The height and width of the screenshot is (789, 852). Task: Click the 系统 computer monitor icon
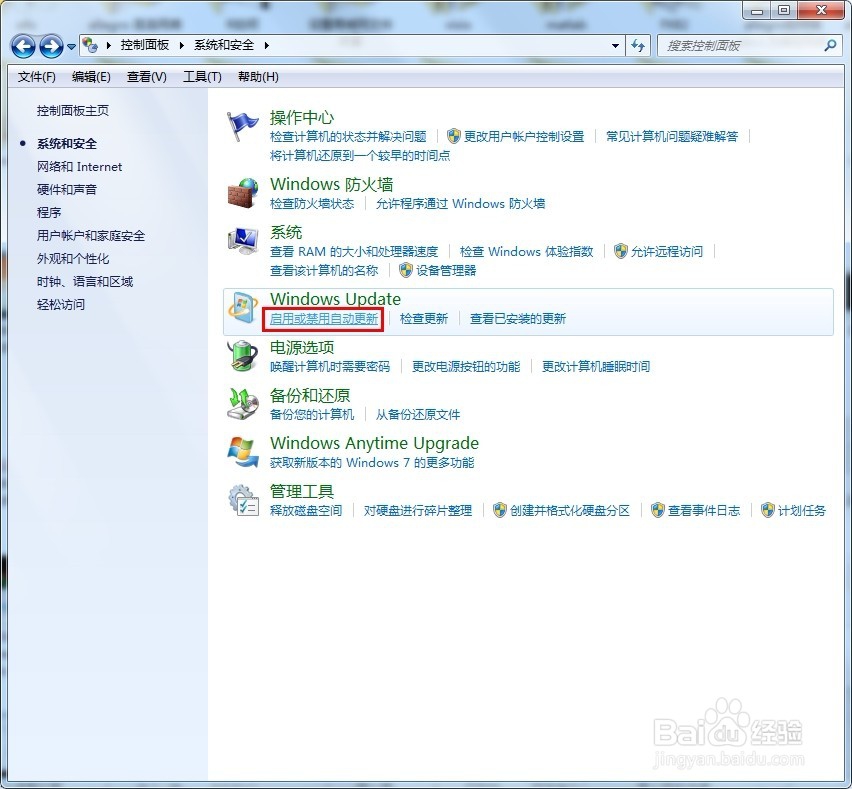242,241
